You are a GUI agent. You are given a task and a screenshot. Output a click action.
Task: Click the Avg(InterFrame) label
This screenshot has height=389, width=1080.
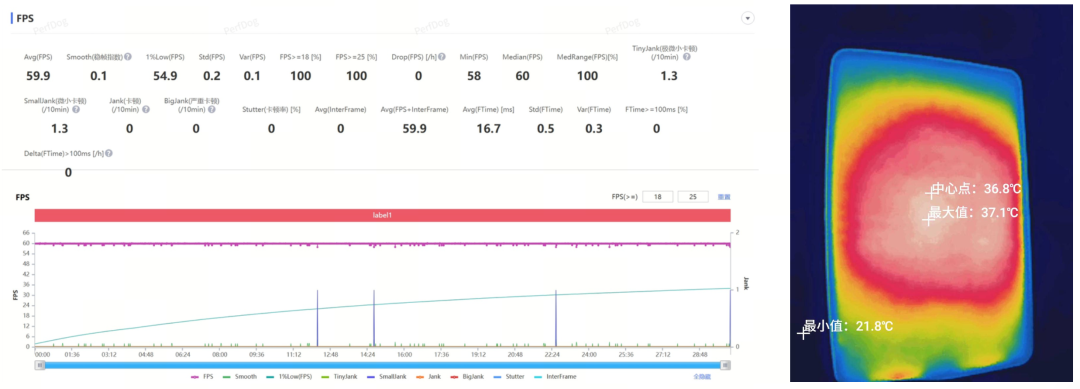click(x=340, y=109)
